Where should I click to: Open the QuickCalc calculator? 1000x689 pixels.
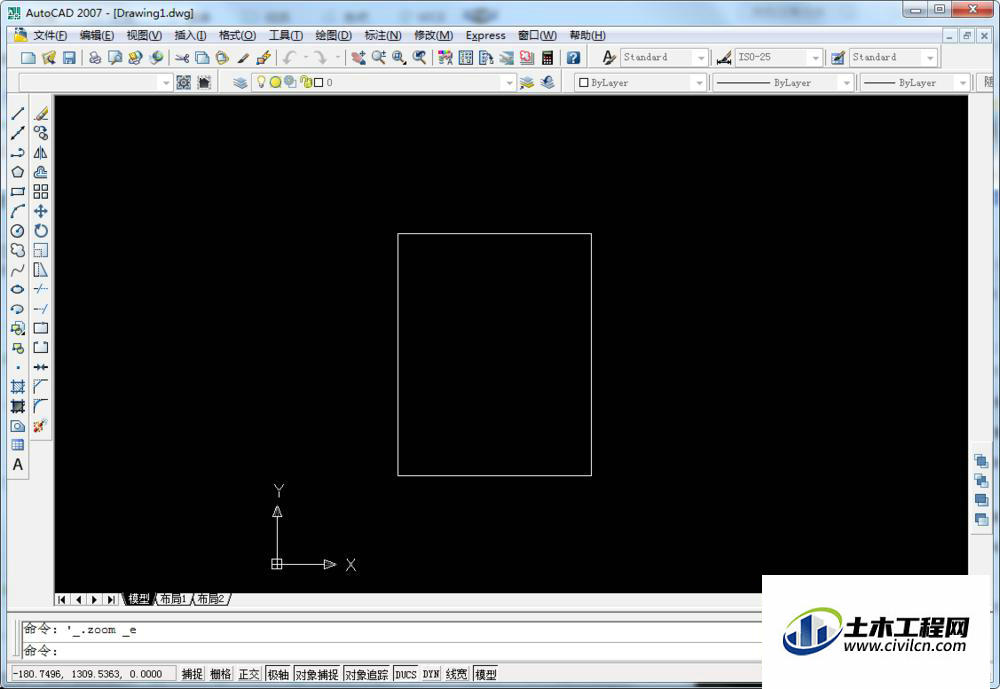[547, 58]
